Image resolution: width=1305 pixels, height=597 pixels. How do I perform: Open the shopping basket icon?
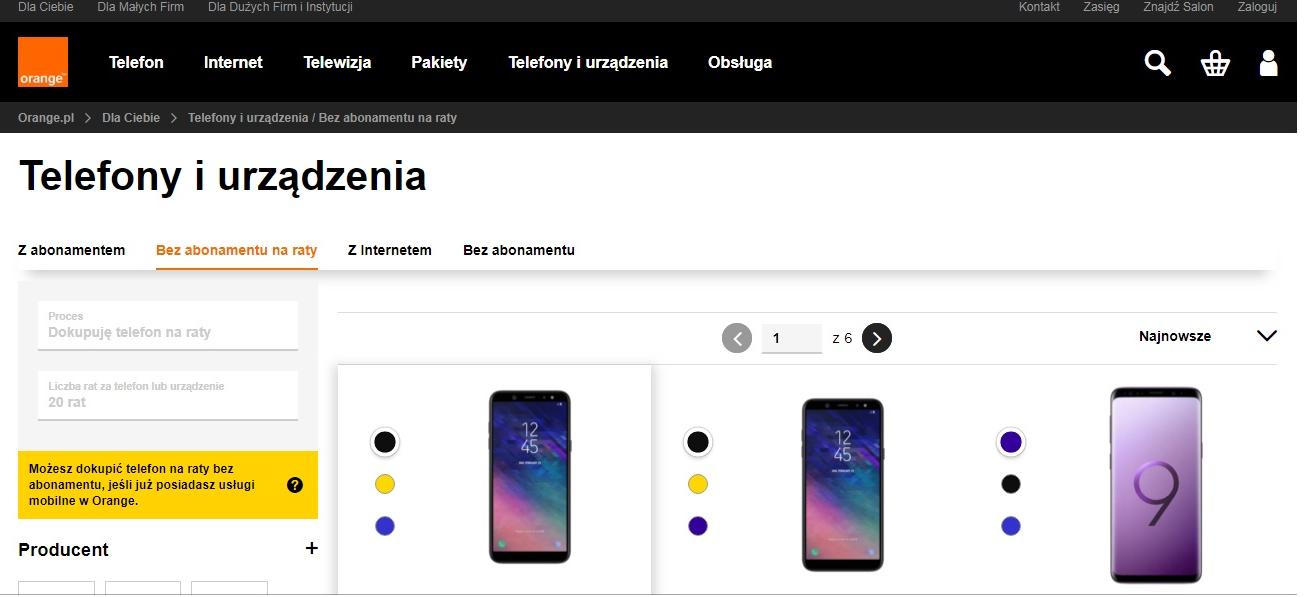click(x=1214, y=62)
